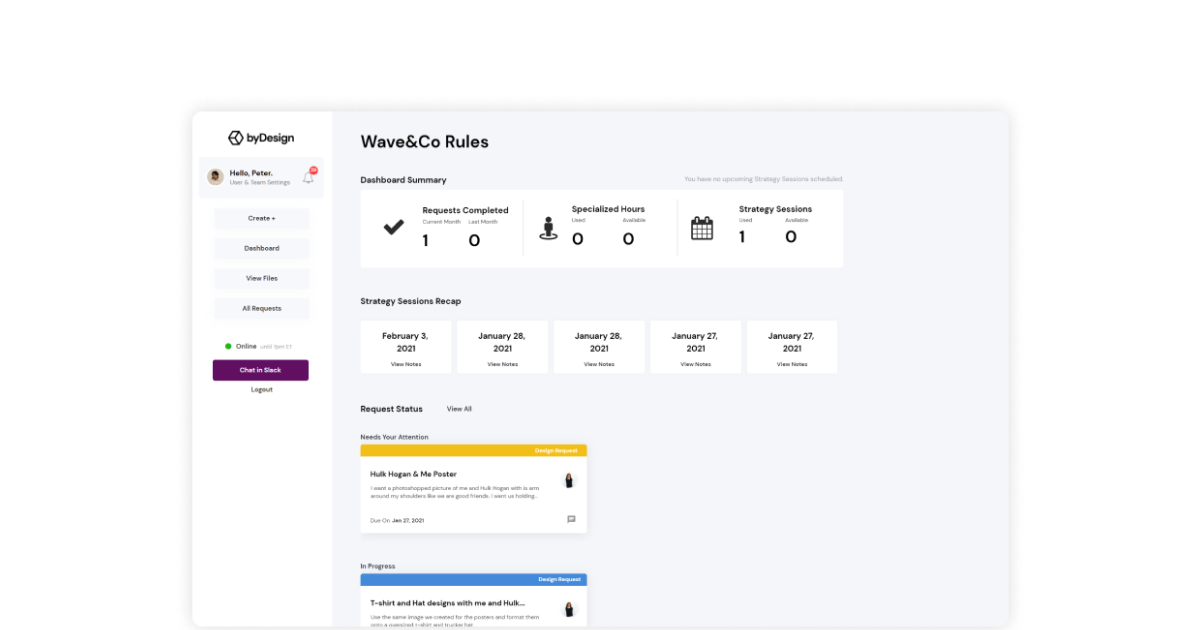The width and height of the screenshot is (1200, 630).
Task: Click the byDesign logo icon
Action: (x=236, y=138)
